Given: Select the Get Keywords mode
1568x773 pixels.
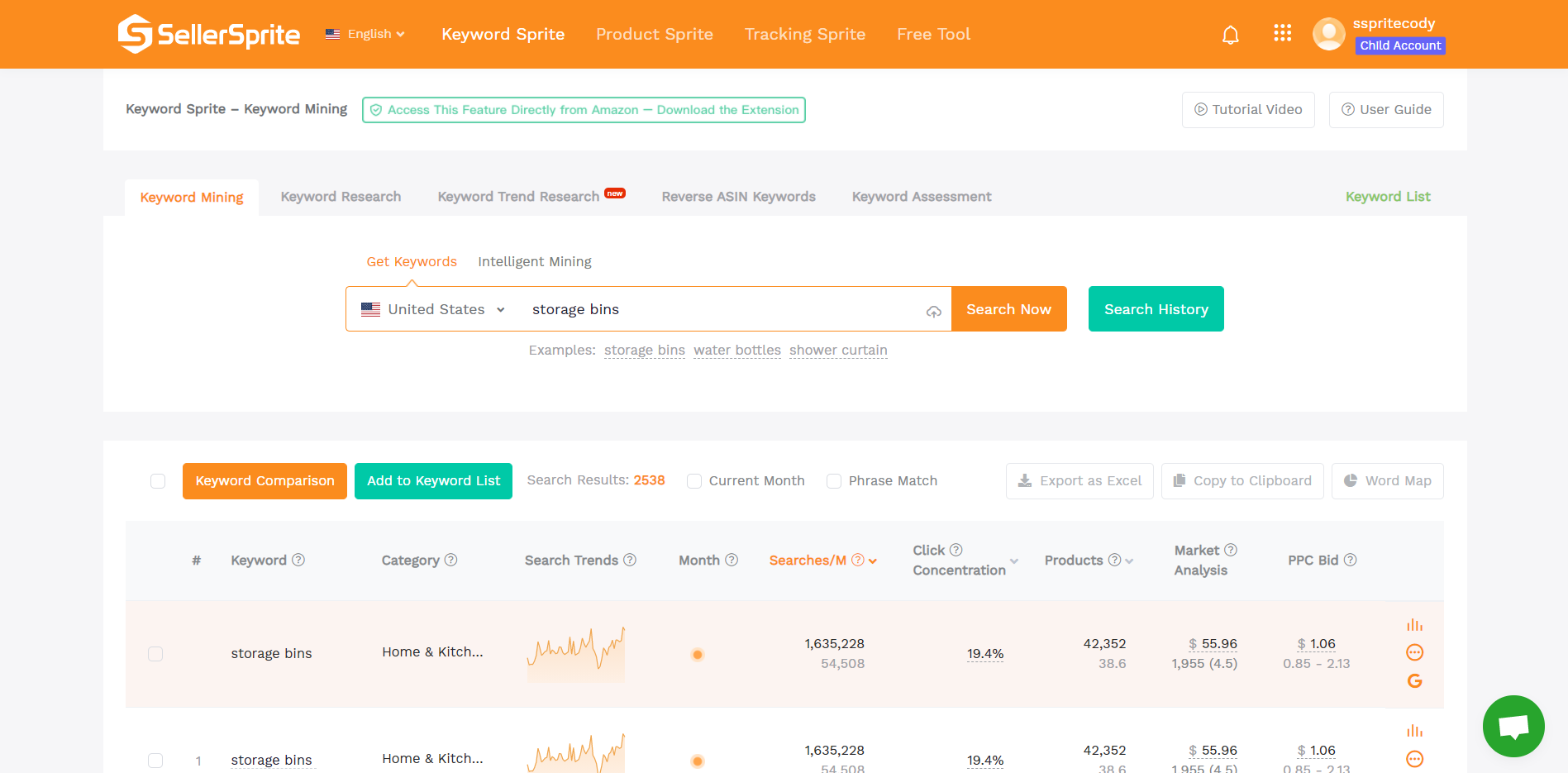Looking at the screenshot, I should 412,261.
